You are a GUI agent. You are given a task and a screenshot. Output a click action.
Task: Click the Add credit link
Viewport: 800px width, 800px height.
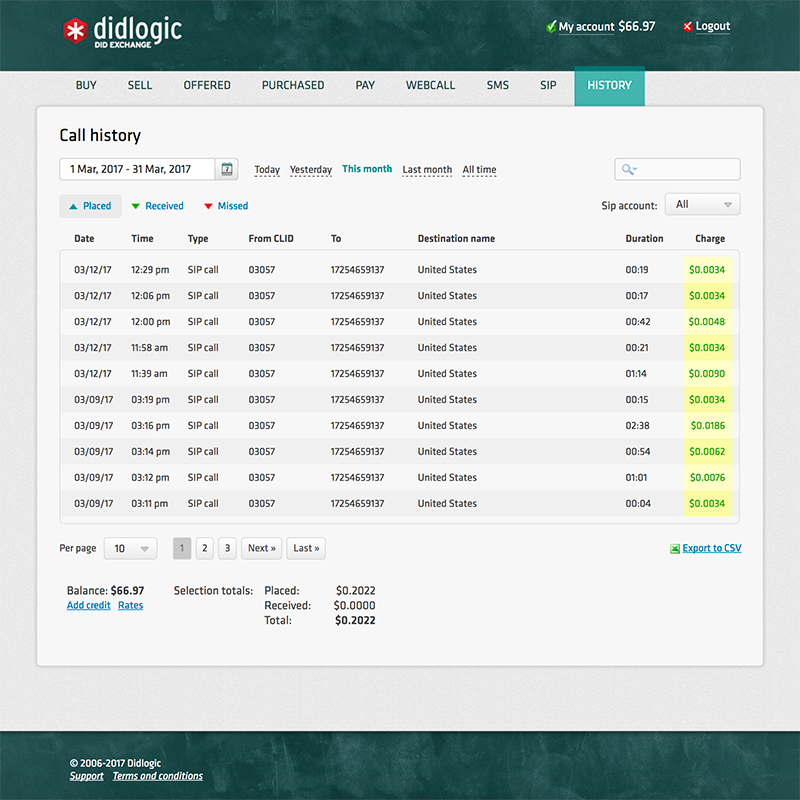pos(89,605)
